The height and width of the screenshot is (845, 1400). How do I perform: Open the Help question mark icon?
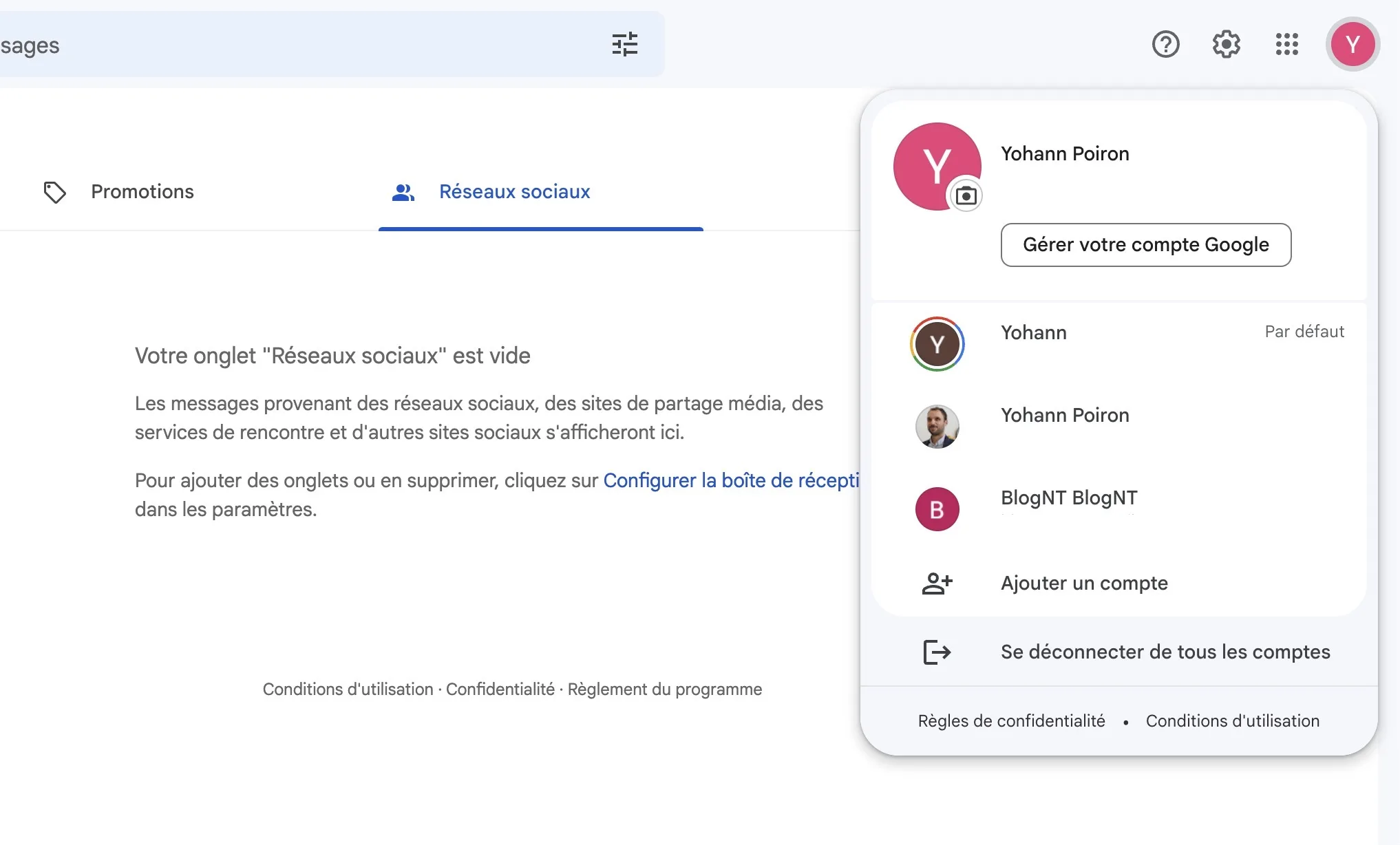click(x=1165, y=45)
